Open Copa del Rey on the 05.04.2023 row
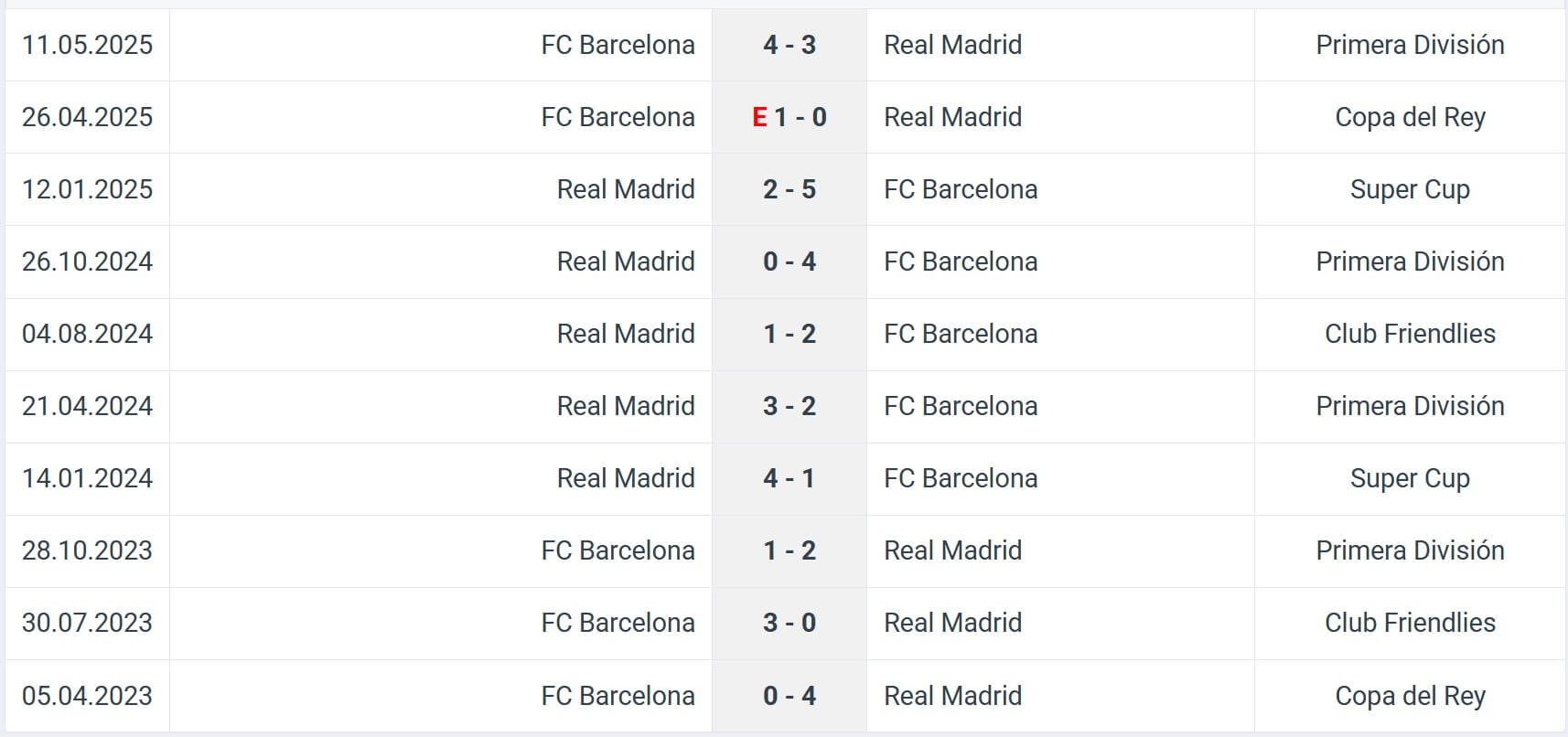1568x737 pixels. click(1410, 696)
